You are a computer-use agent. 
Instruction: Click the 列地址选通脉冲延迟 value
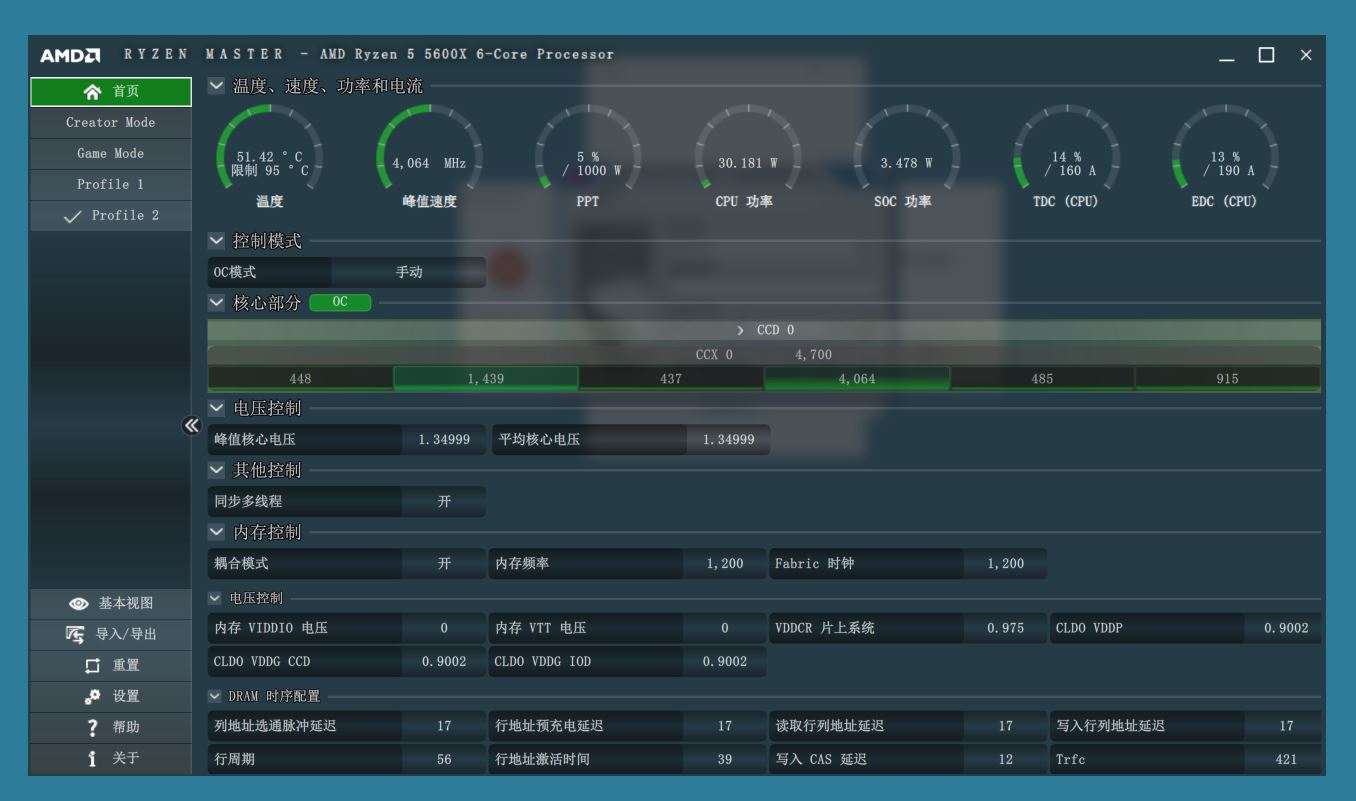click(x=444, y=726)
